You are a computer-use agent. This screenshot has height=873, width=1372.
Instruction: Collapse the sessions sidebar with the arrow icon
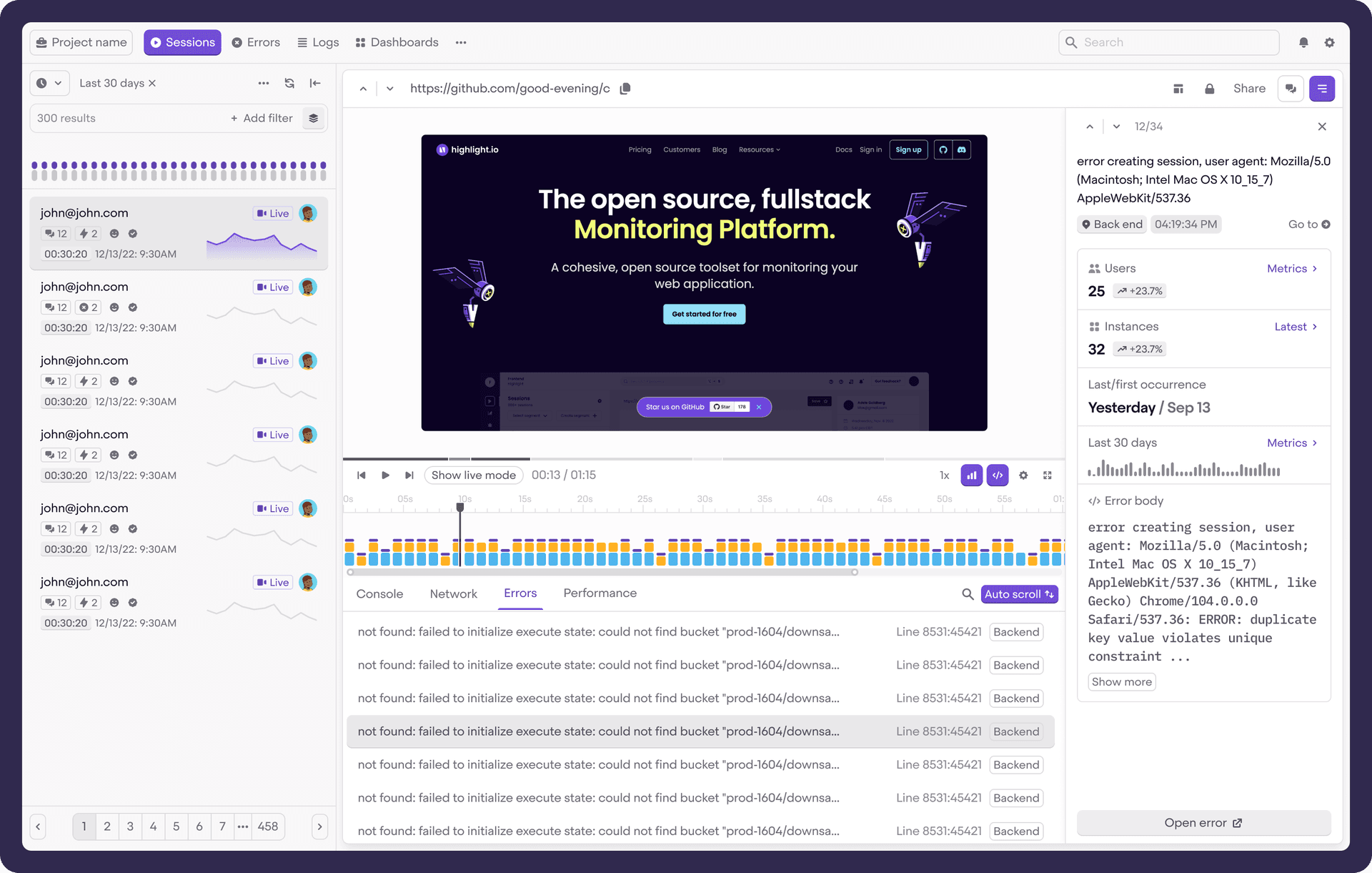(315, 83)
